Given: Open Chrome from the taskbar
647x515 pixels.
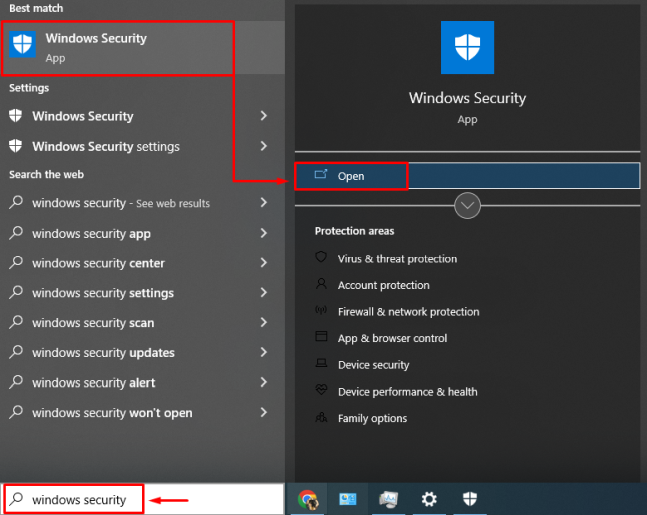Looking at the screenshot, I should point(308,499).
